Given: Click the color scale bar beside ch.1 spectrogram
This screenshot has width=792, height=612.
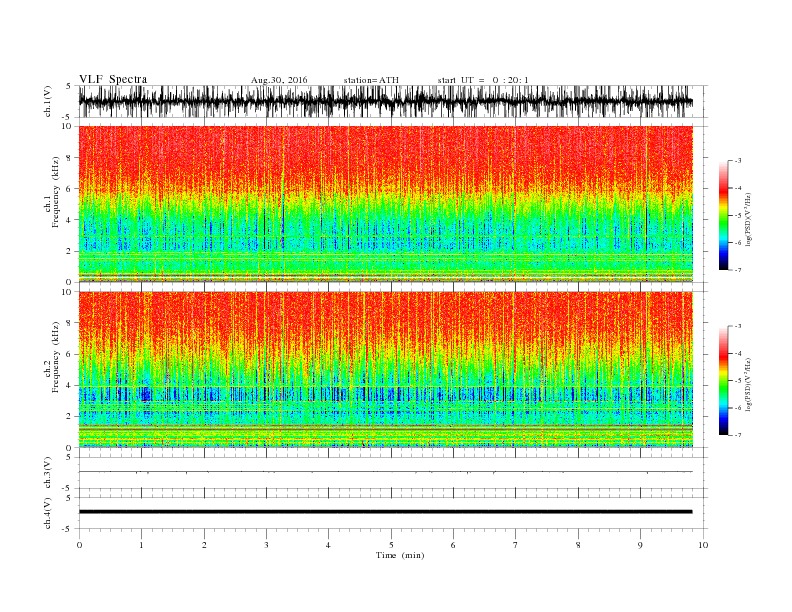Looking at the screenshot, I should 723,216.
